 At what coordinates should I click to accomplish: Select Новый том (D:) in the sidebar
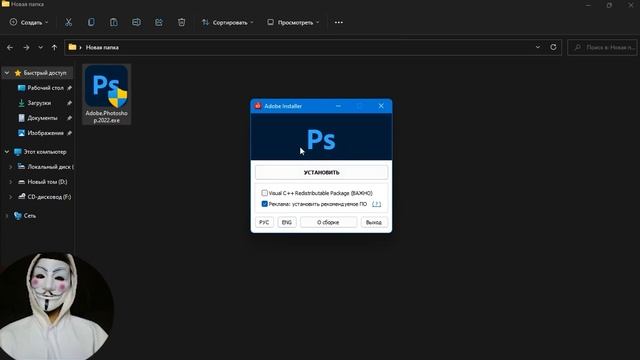pos(47,182)
